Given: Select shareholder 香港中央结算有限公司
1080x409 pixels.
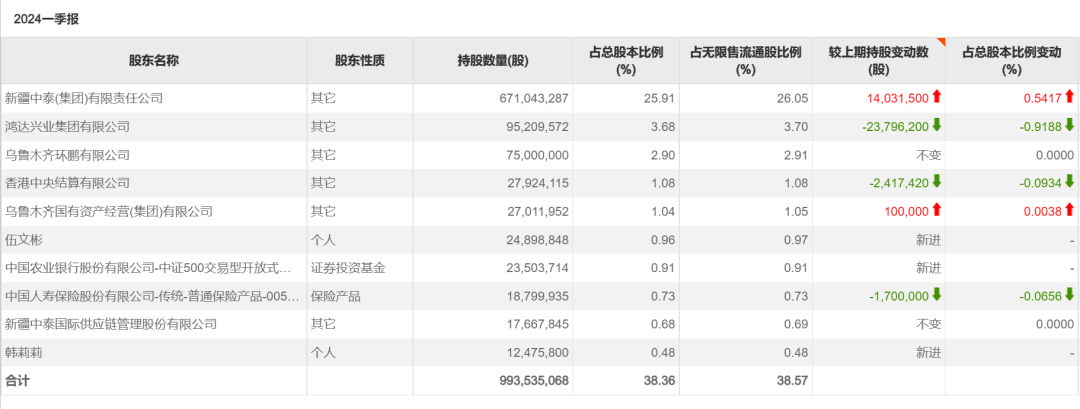Looking at the screenshot, I should [67, 183].
